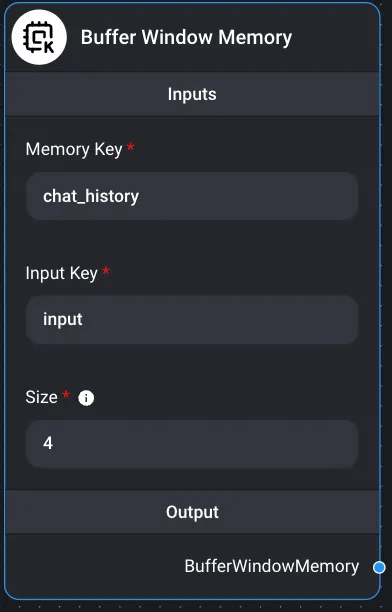The height and width of the screenshot is (612, 392).
Task: Open the Size info tooltip icon
Action: point(86,398)
